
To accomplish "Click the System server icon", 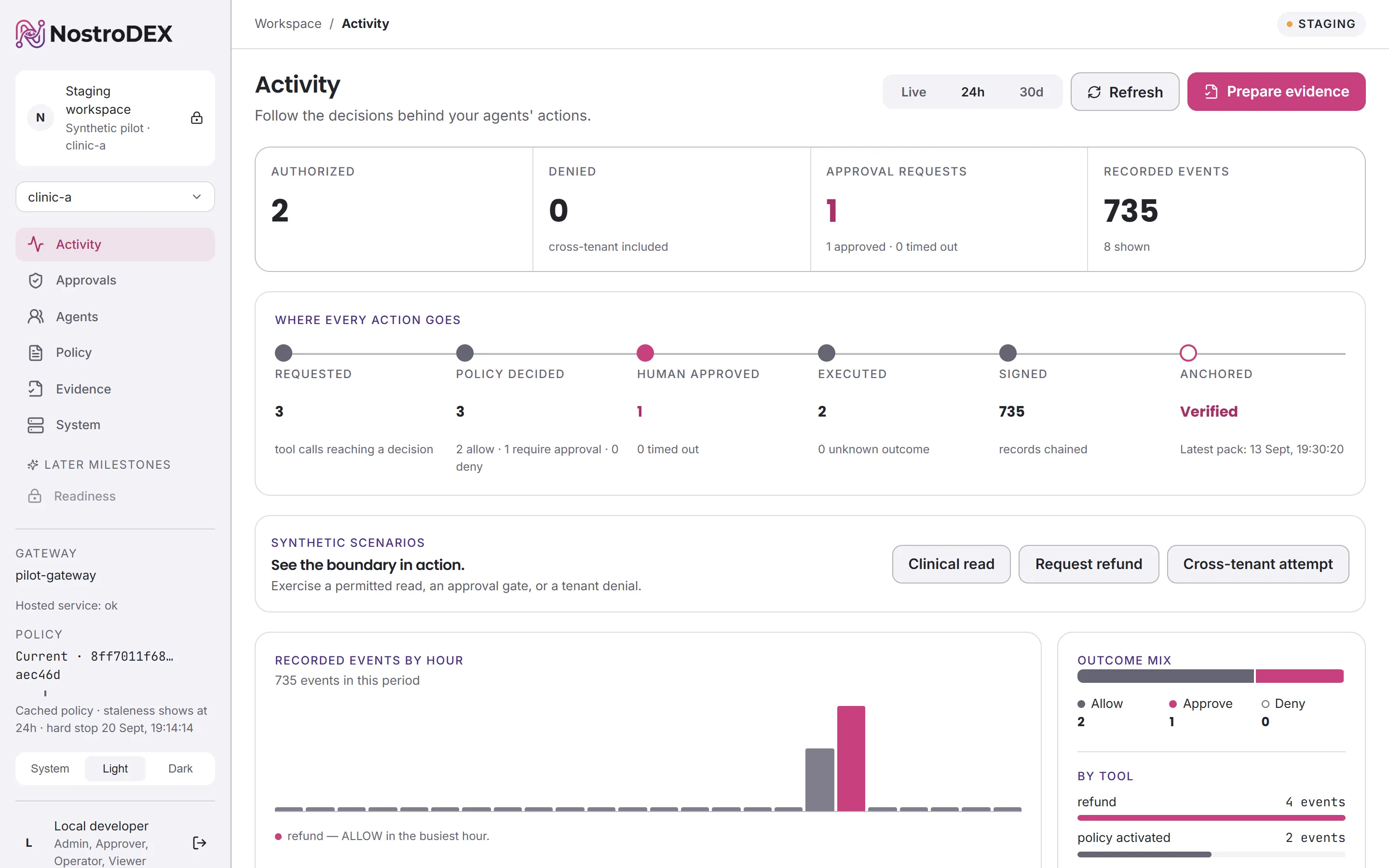I will [x=36, y=425].
